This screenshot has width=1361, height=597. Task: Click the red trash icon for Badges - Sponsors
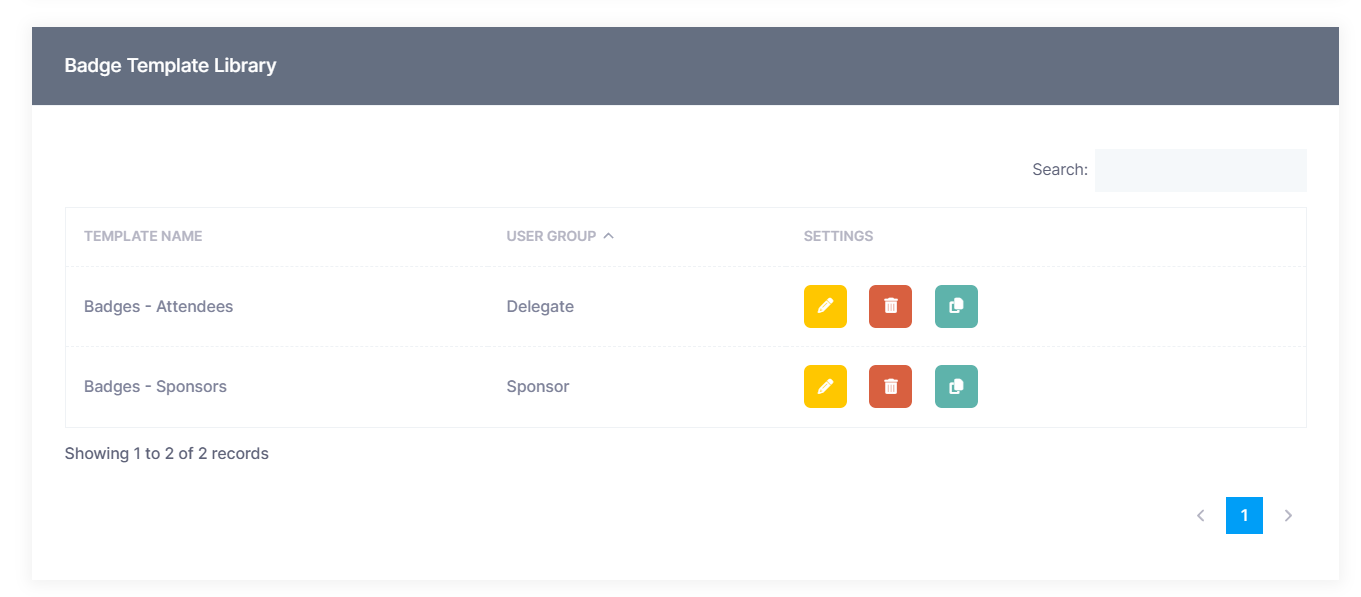(x=890, y=386)
